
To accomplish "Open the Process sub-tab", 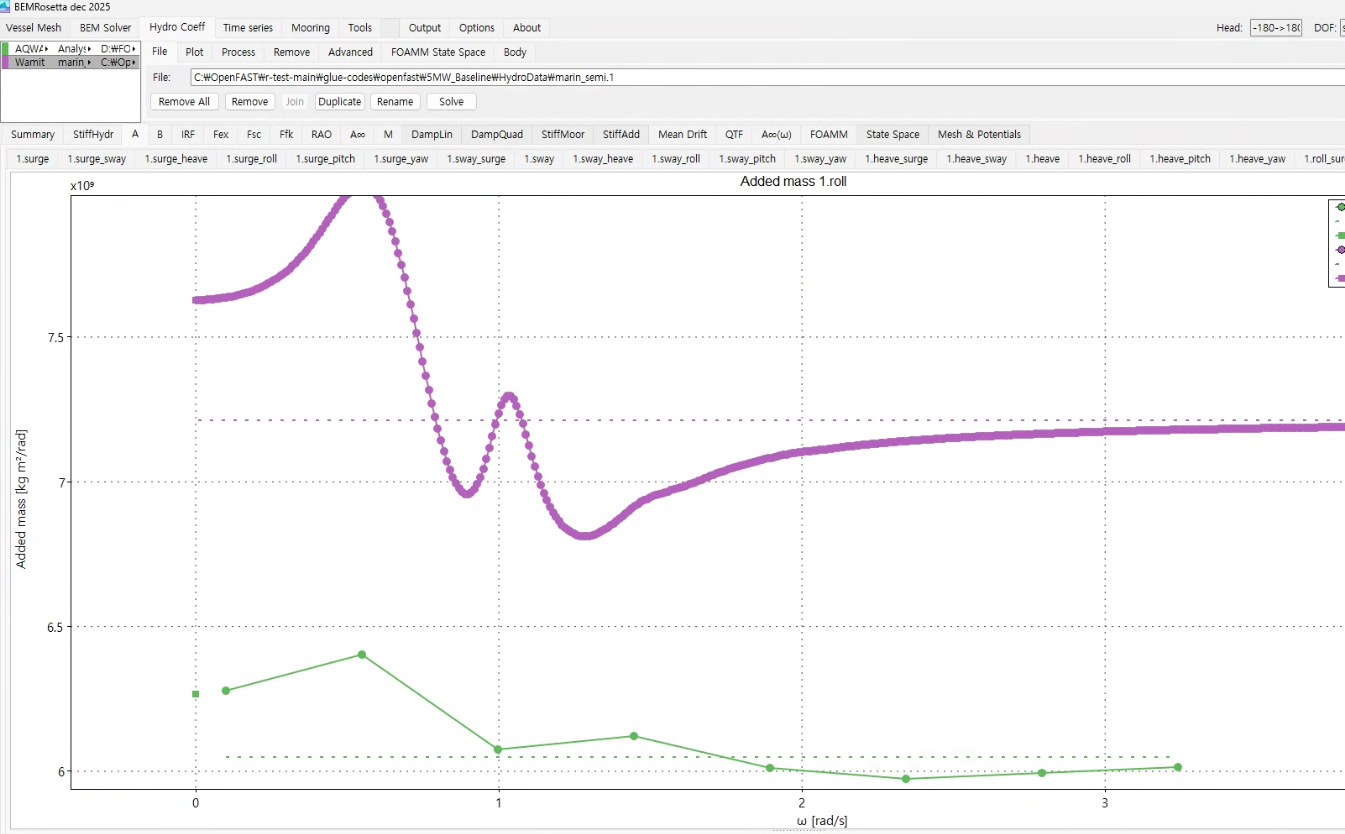I will (238, 52).
